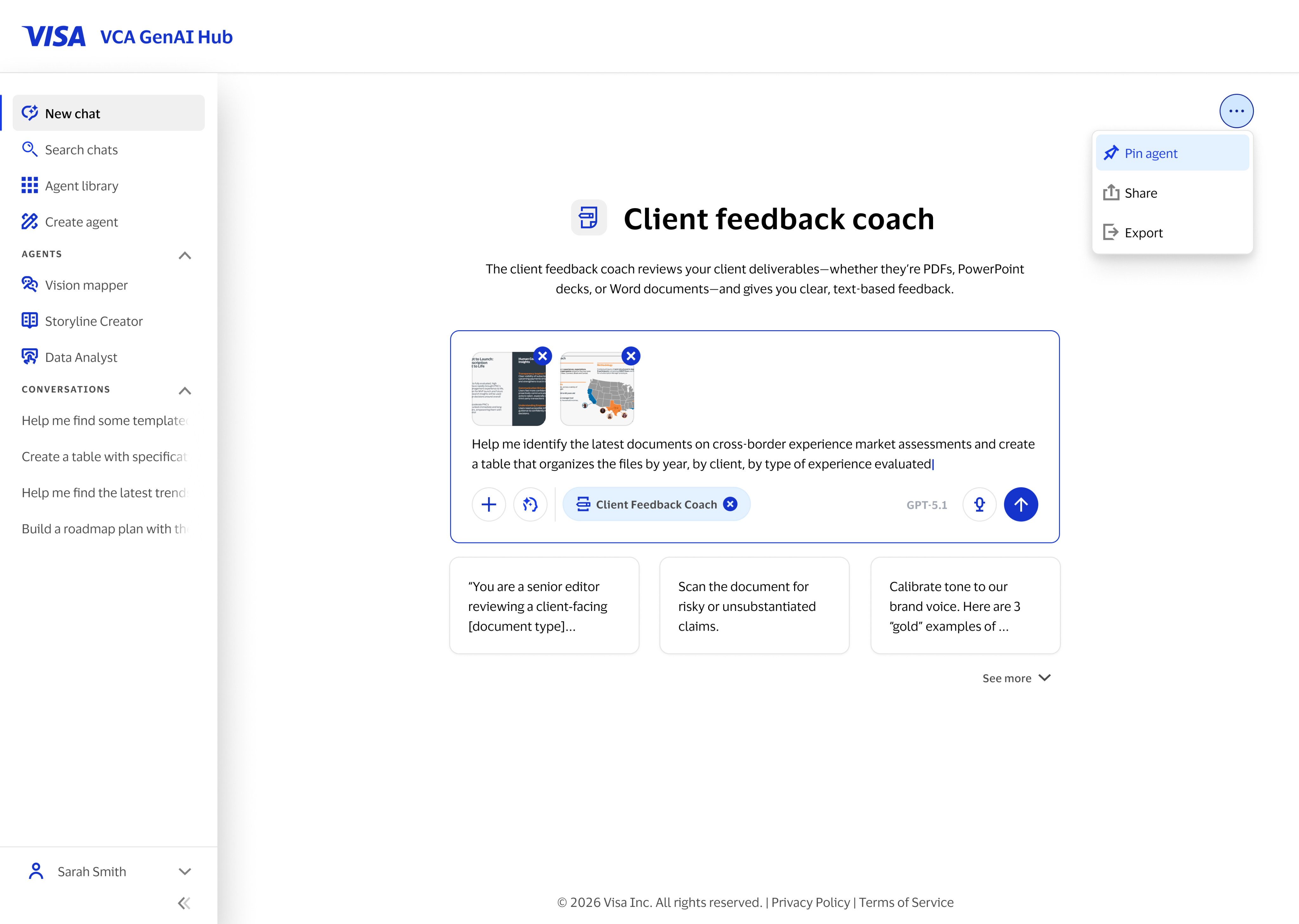The width and height of the screenshot is (1299, 924).
Task: Open the Terms of Service link
Action: click(906, 902)
